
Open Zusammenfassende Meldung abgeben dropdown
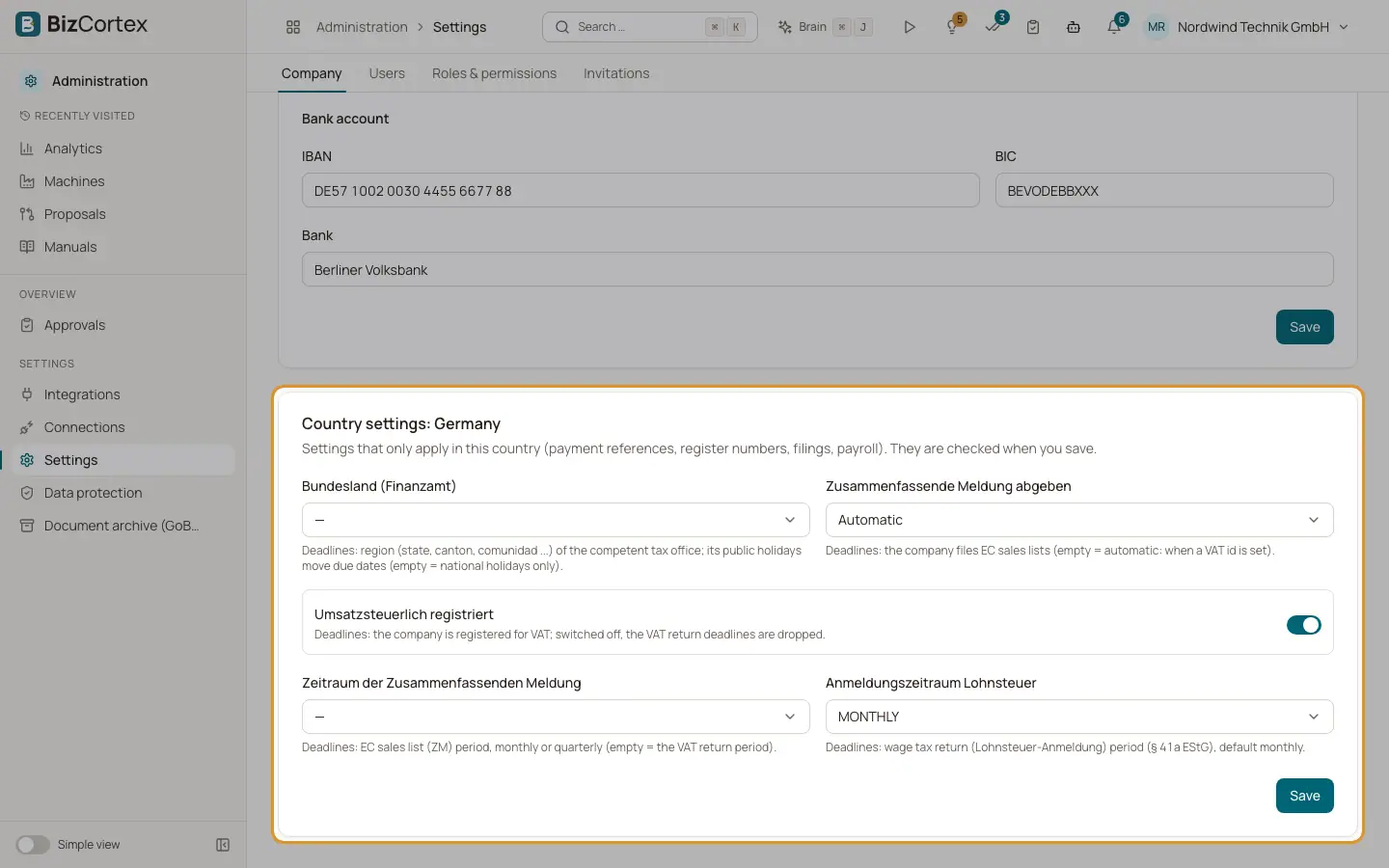1079,520
